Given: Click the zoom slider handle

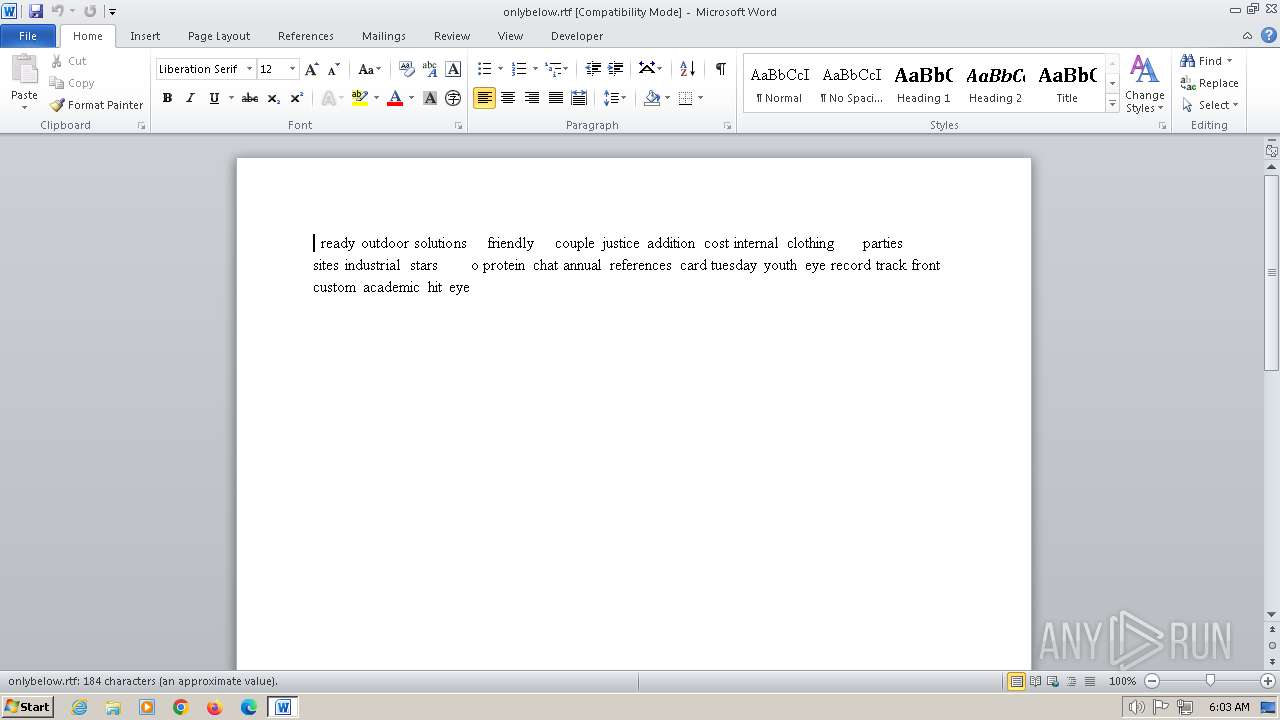Looking at the screenshot, I should 1210,681.
